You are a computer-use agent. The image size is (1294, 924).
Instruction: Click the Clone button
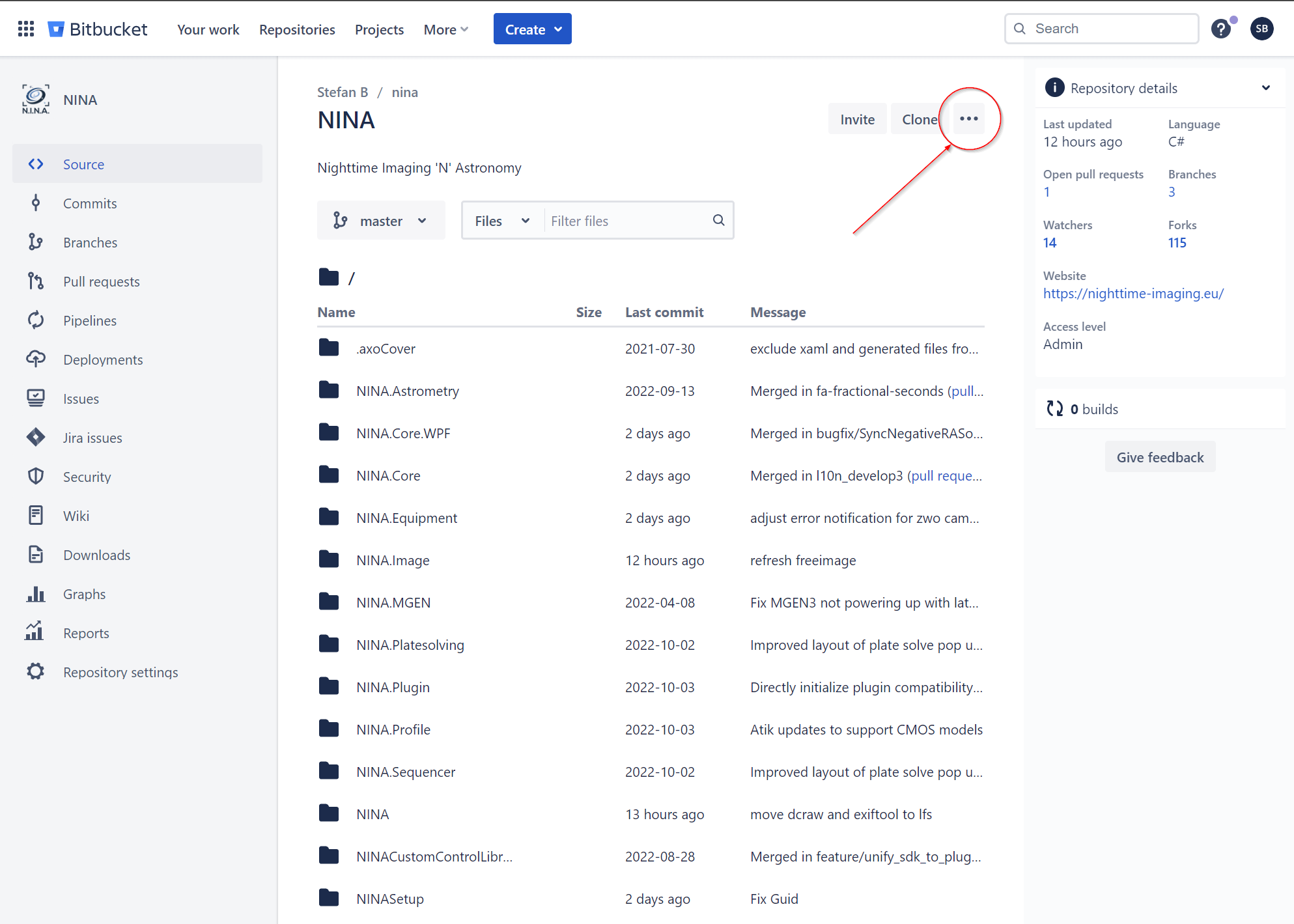coord(920,119)
